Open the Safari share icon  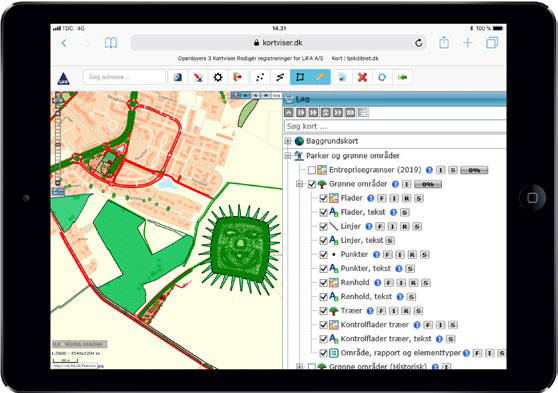[444, 43]
